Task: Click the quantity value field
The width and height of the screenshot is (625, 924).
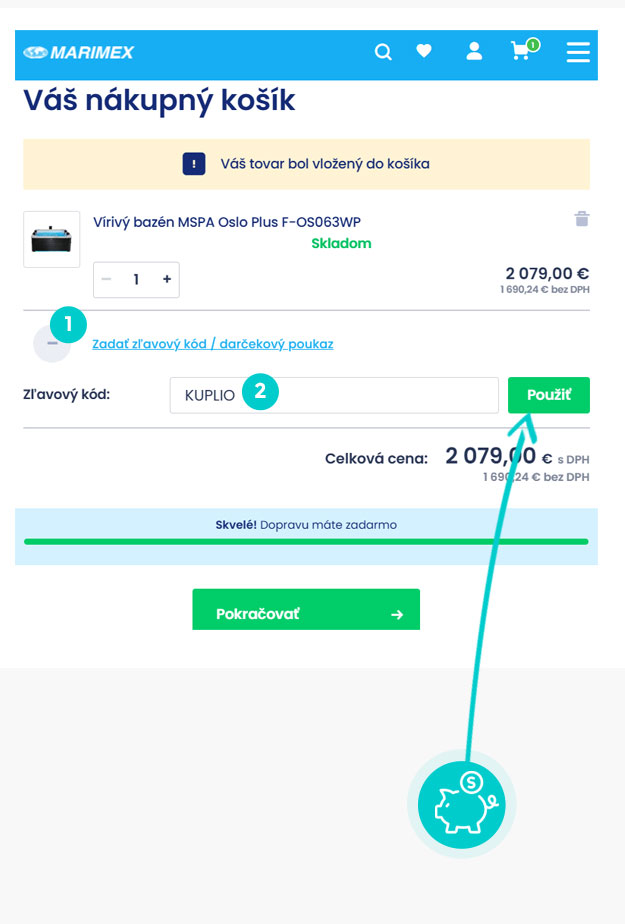Action: pos(136,280)
